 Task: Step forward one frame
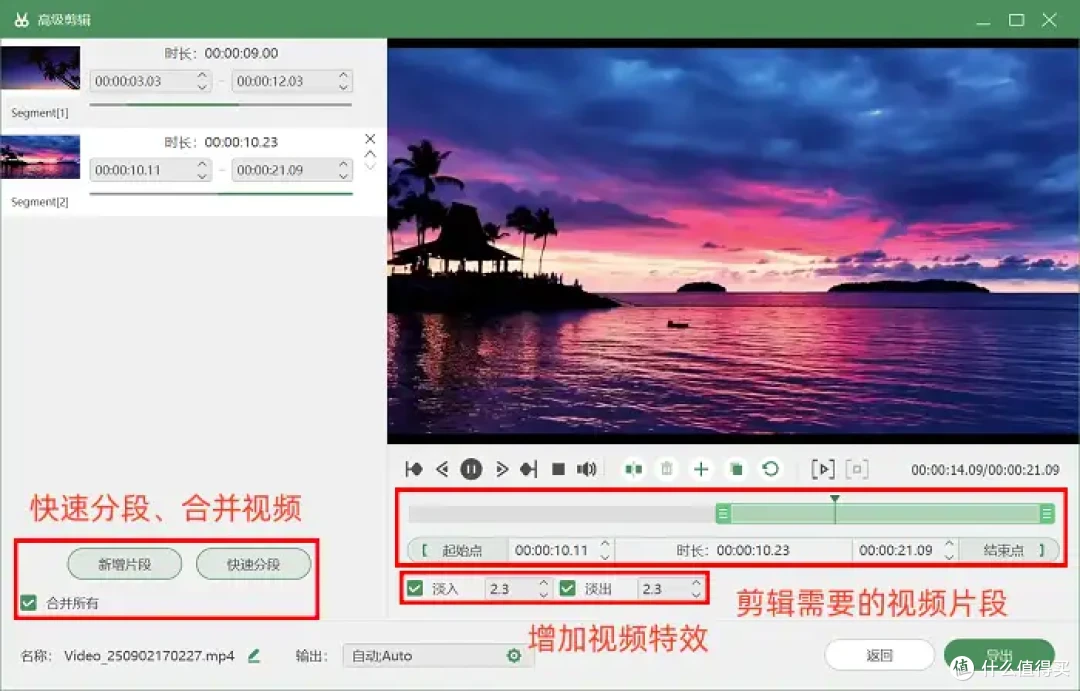tap(501, 469)
